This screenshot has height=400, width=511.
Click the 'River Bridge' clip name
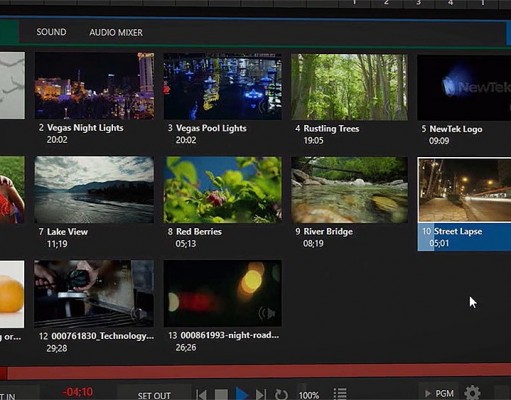click(328, 231)
